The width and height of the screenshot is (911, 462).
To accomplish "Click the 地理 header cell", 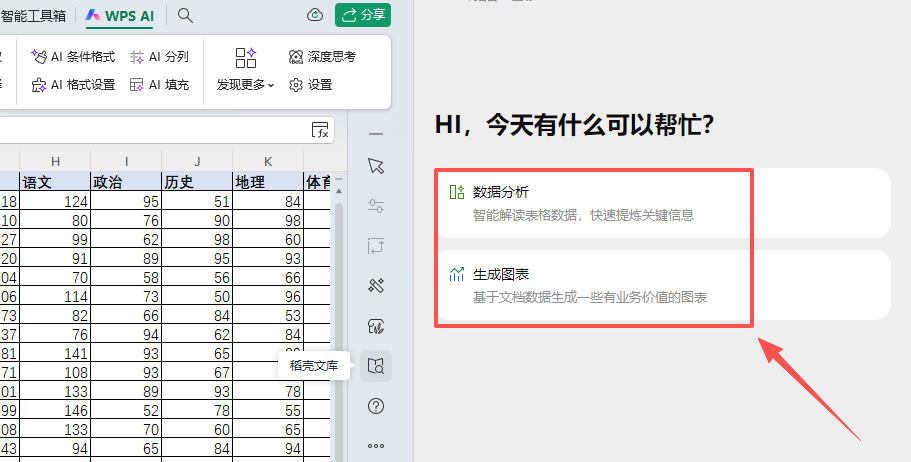I will point(268,182).
